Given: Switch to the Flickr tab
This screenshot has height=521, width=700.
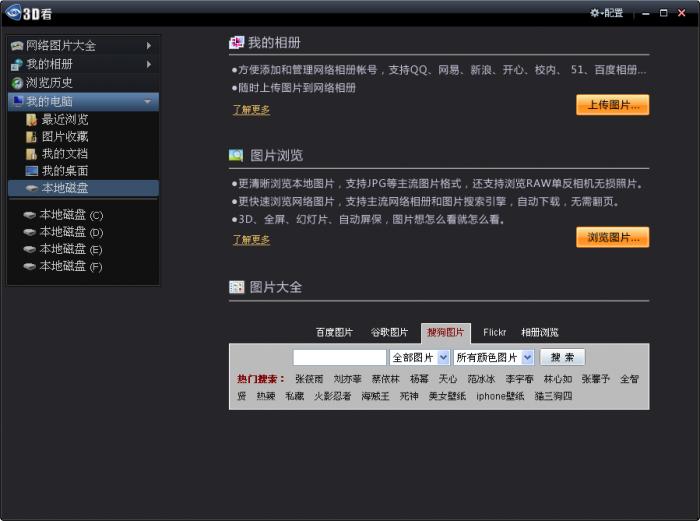Looking at the screenshot, I should [x=495, y=332].
